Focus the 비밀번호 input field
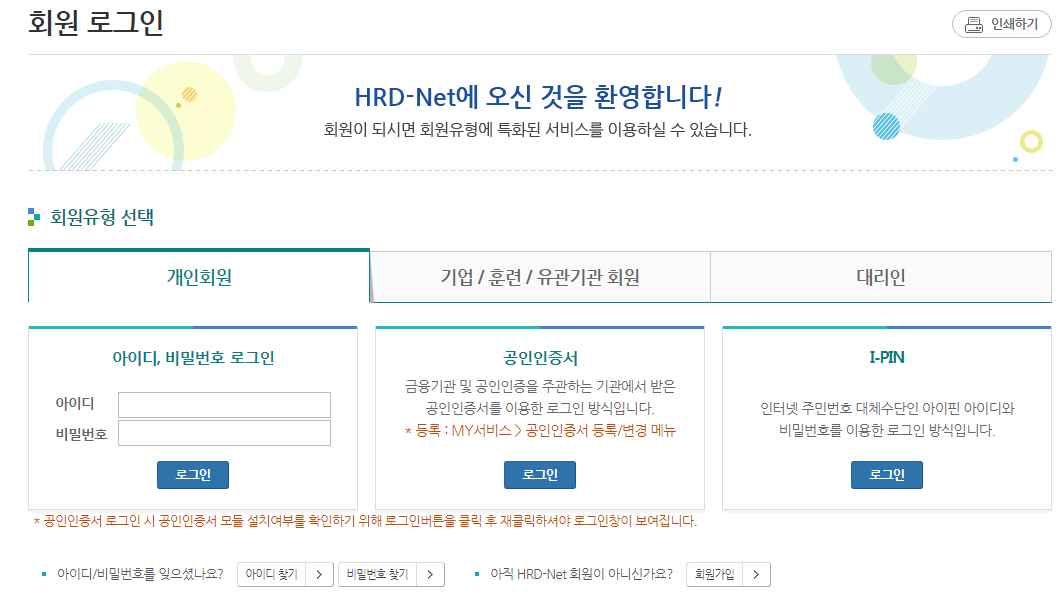Viewport: 1062px width, 595px height. point(224,433)
